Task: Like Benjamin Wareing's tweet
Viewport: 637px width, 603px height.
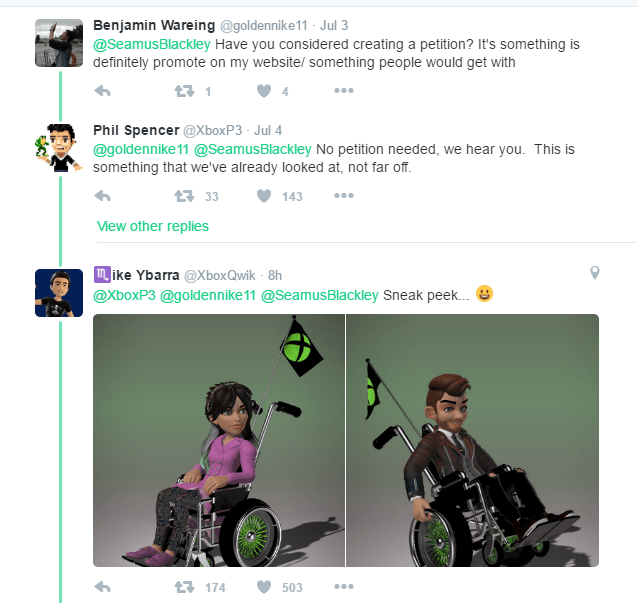Action: pyautogui.click(x=264, y=91)
